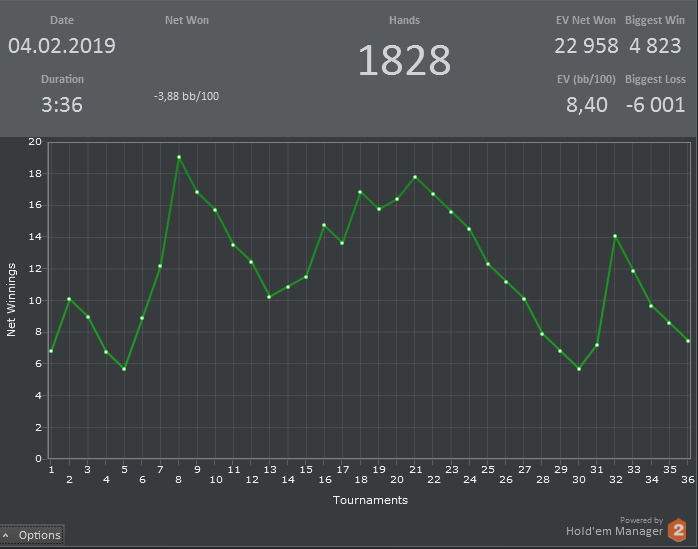
Task: Click the duration value 3:36
Action: pos(62,105)
